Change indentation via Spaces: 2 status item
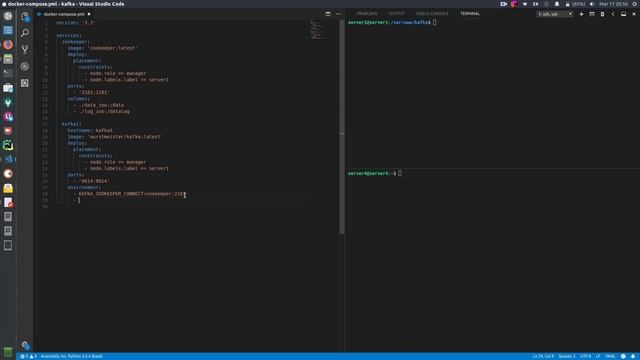The height and width of the screenshot is (360, 640). [567, 356]
